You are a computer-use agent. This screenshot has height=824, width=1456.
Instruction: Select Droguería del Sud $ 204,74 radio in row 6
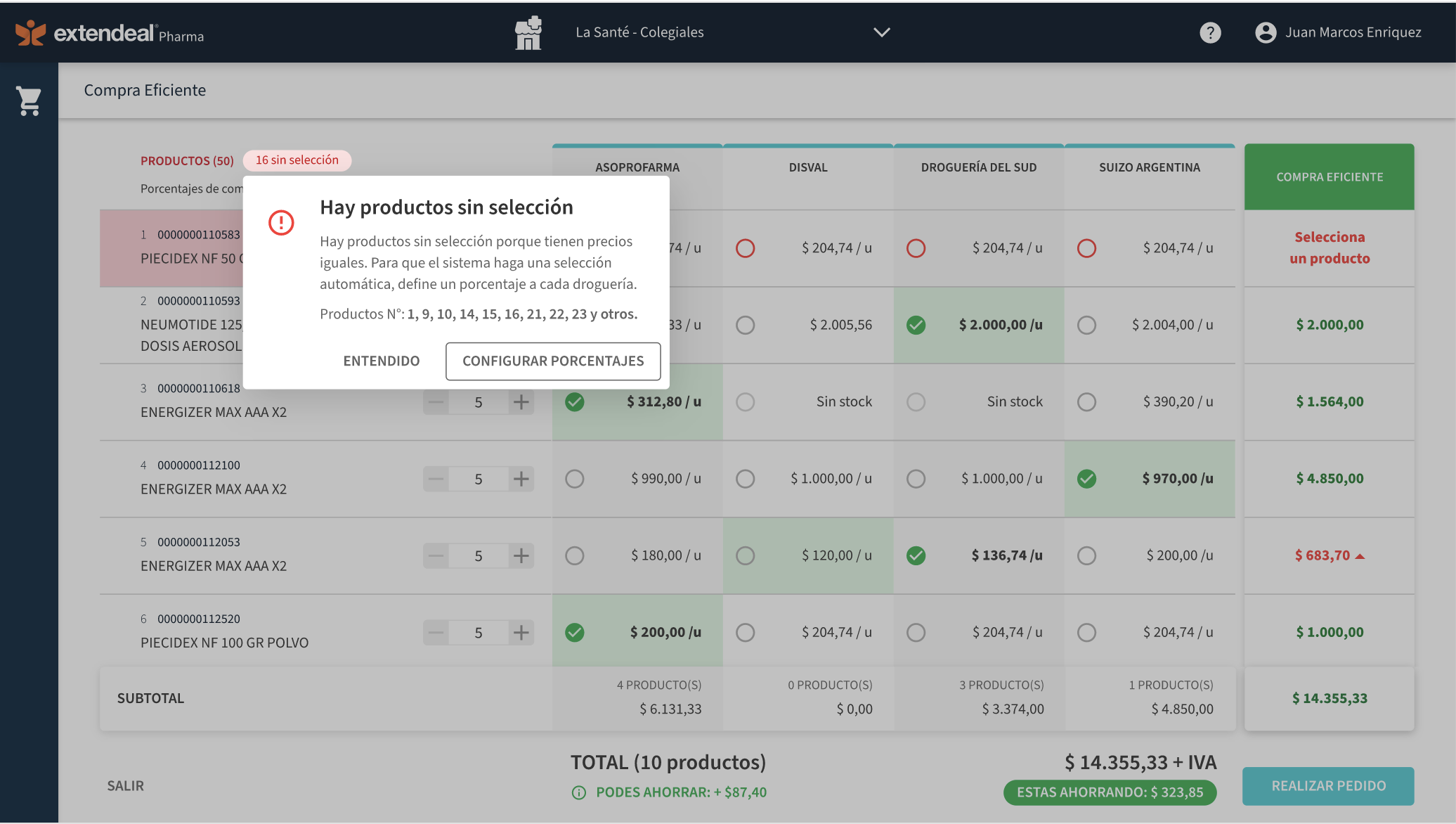point(916,632)
